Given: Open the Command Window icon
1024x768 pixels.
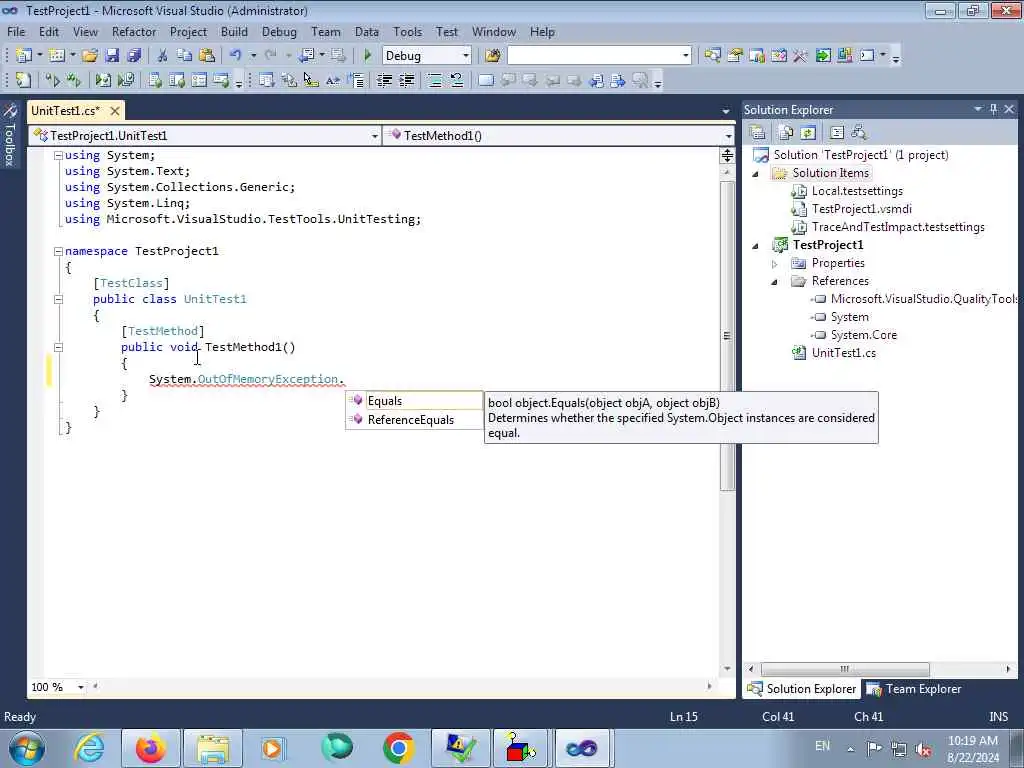Looking at the screenshot, I should pos(867,56).
